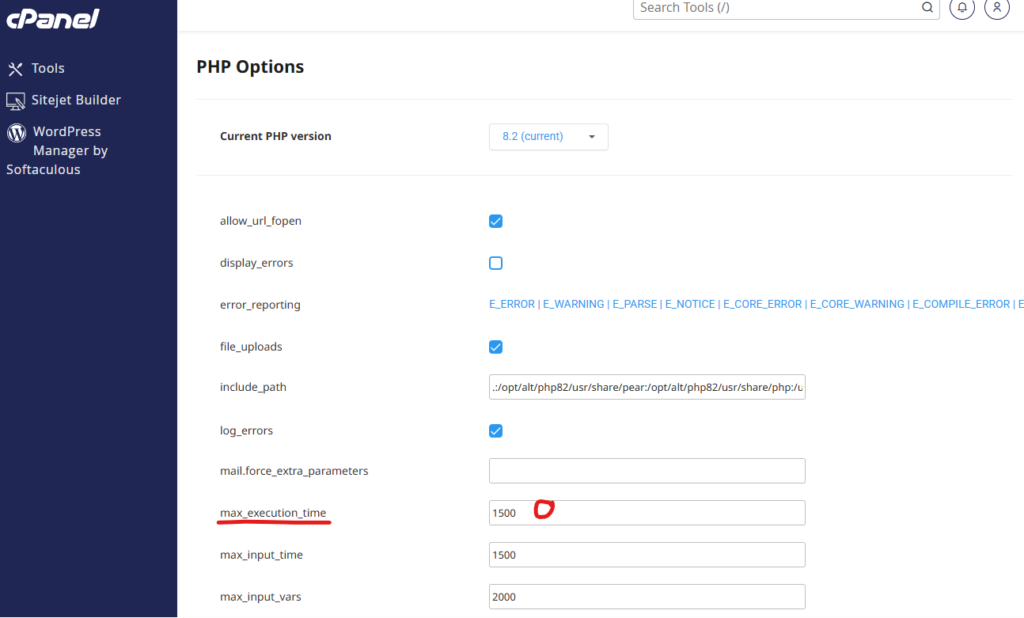1024x618 pixels.
Task: Open the user account icon
Action: point(996,8)
